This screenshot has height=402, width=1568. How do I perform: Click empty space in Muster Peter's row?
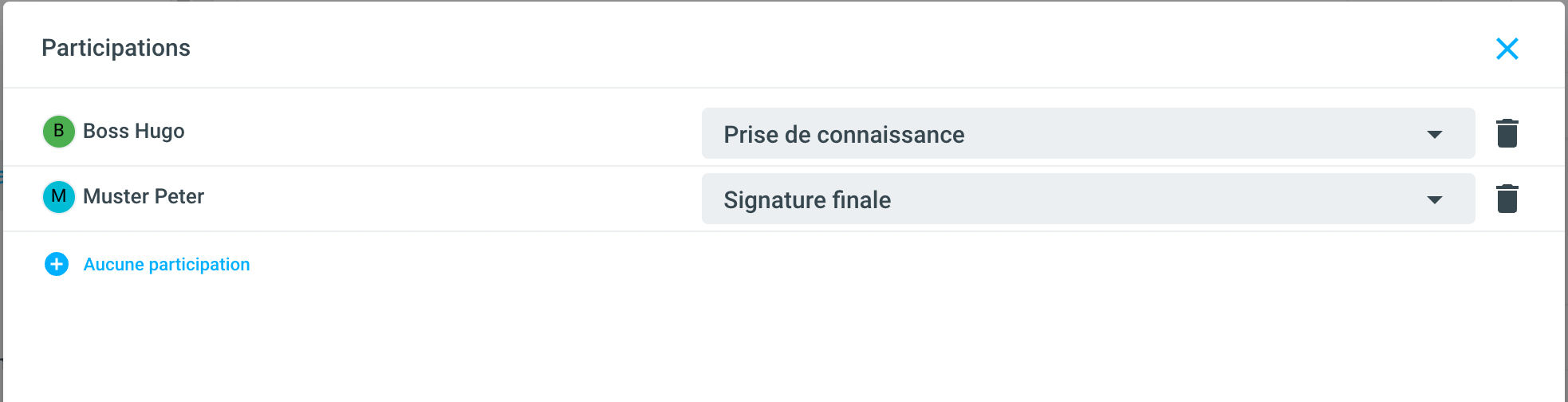(447, 197)
